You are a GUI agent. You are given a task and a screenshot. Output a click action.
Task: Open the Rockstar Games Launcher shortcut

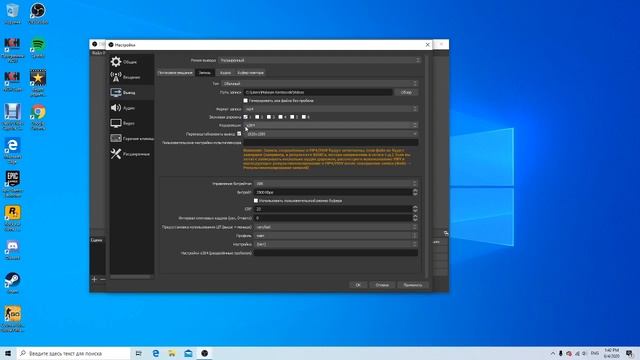click(13, 218)
